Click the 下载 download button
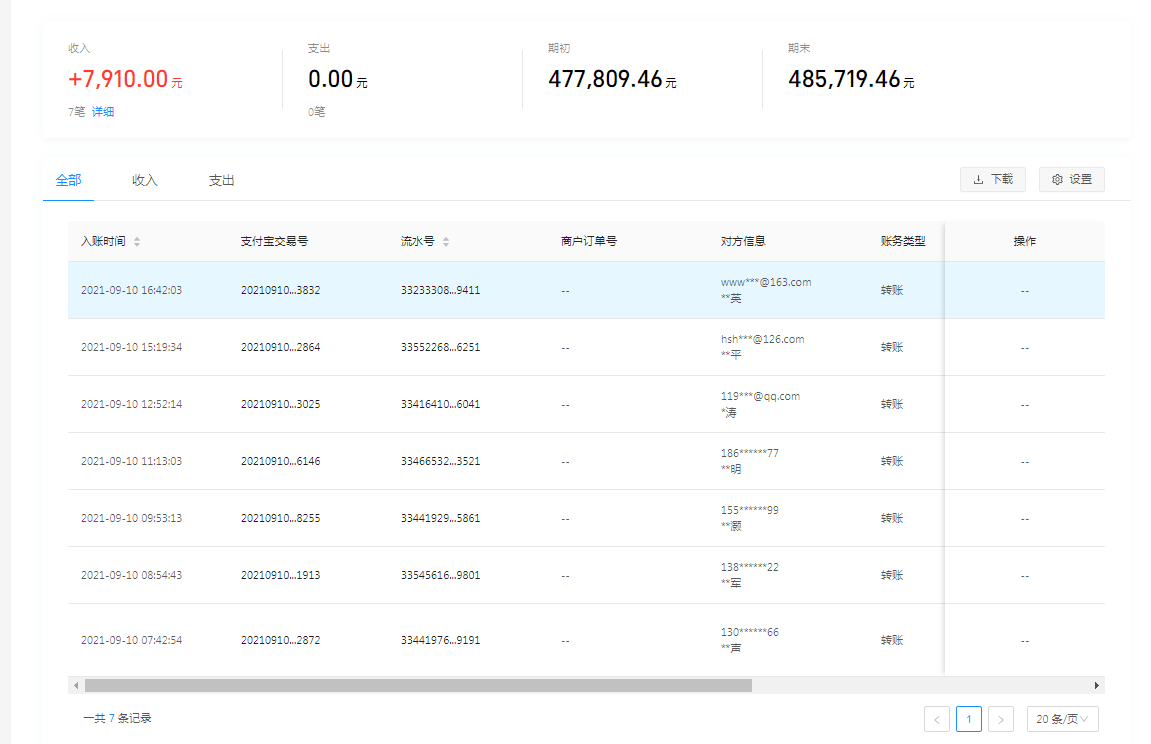Screen dimensions: 1151x744 pos(992,180)
